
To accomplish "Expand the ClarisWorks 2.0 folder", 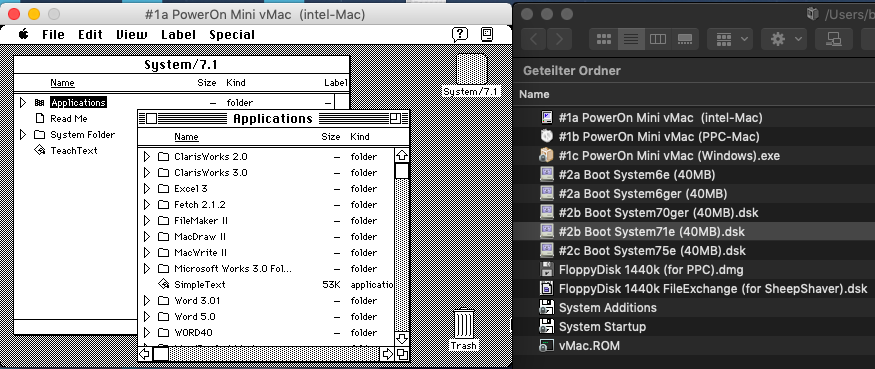I will click(147, 157).
